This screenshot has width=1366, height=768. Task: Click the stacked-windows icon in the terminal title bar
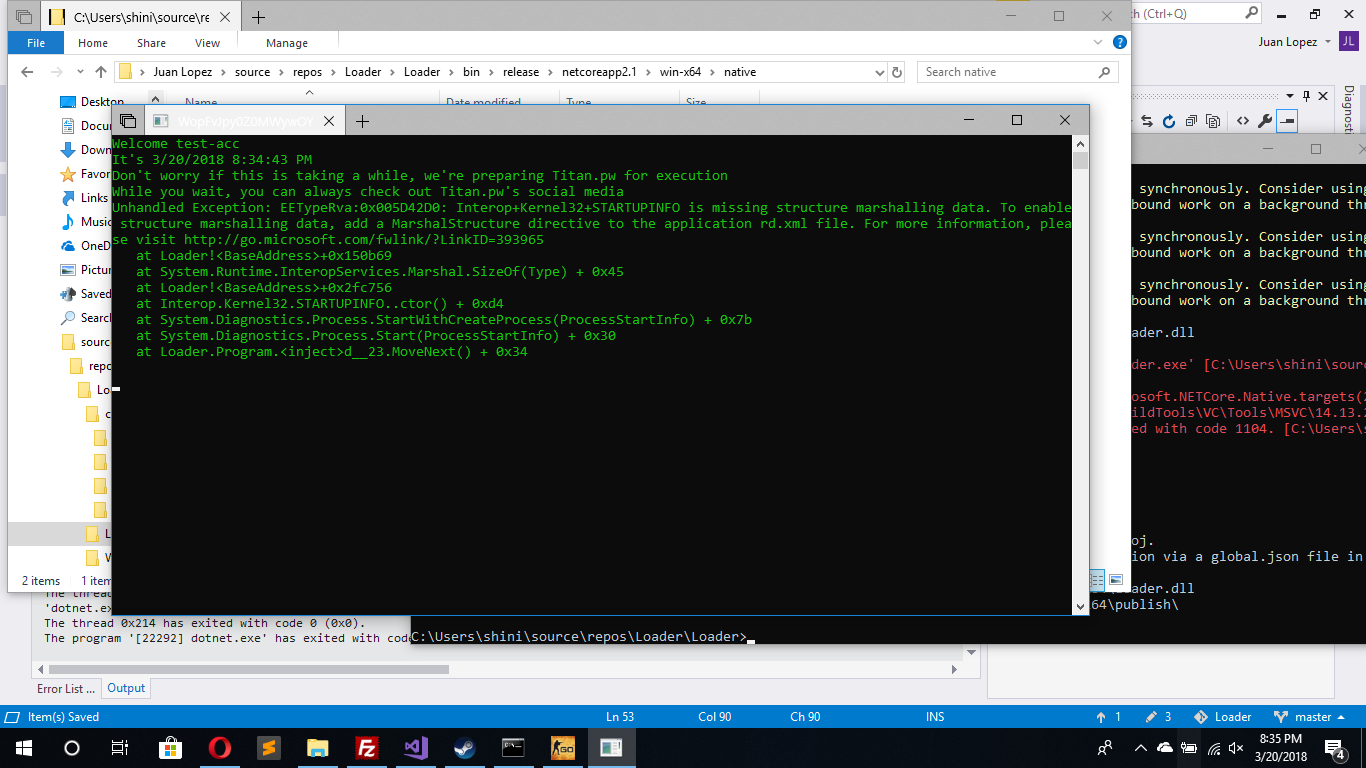click(128, 120)
